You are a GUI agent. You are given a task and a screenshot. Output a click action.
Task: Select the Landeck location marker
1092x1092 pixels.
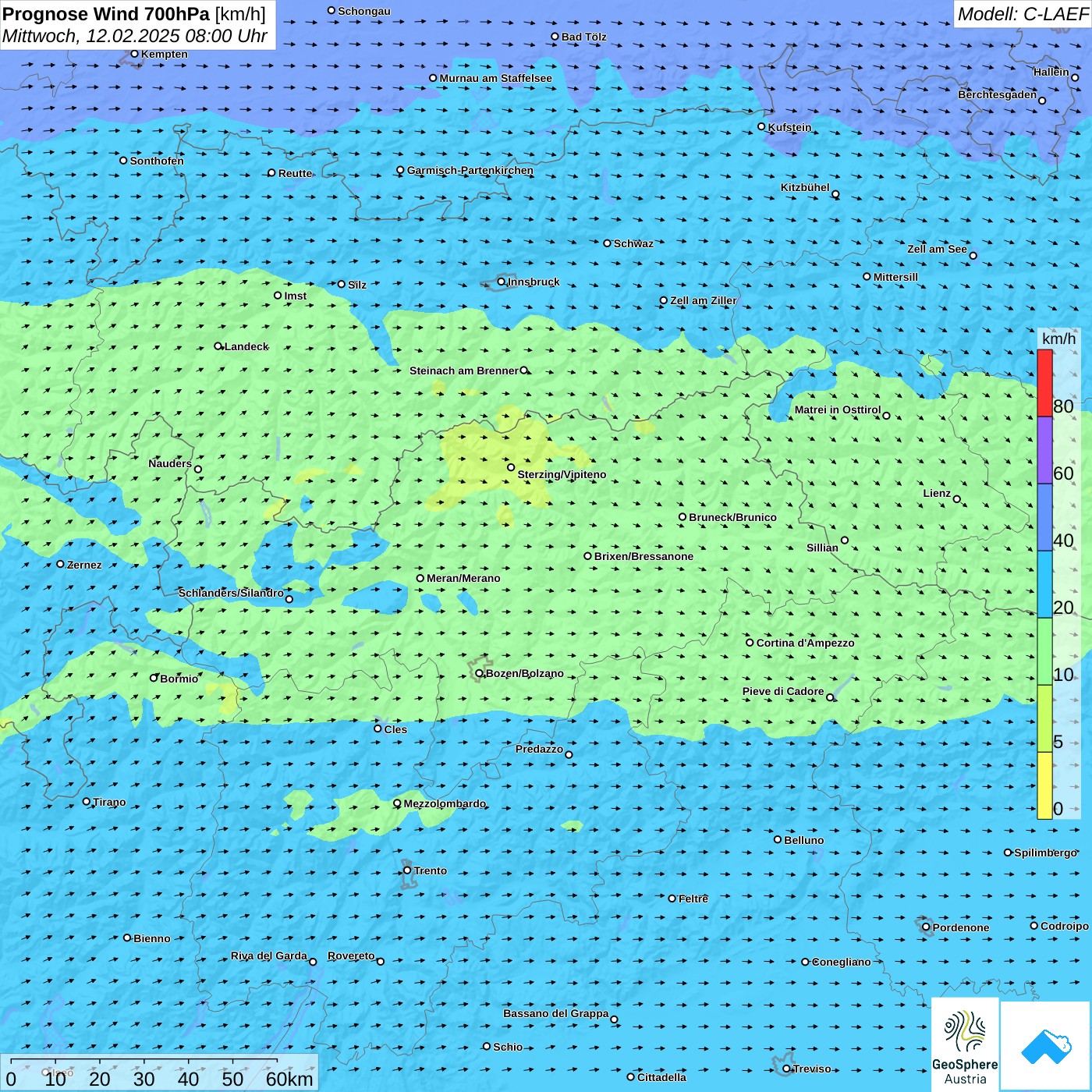218,346
